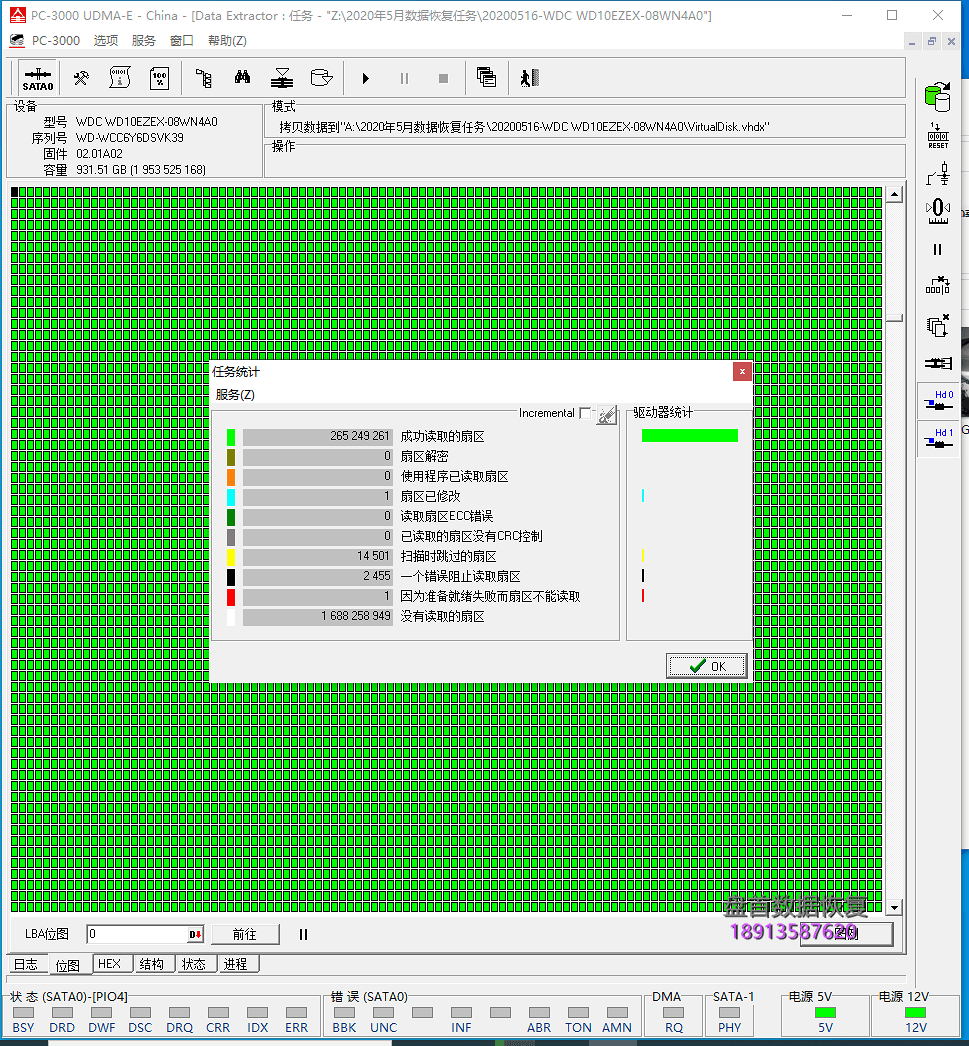Switch to the 日志 tab
This screenshot has width=969, height=1046.
click(x=26, y=964)
